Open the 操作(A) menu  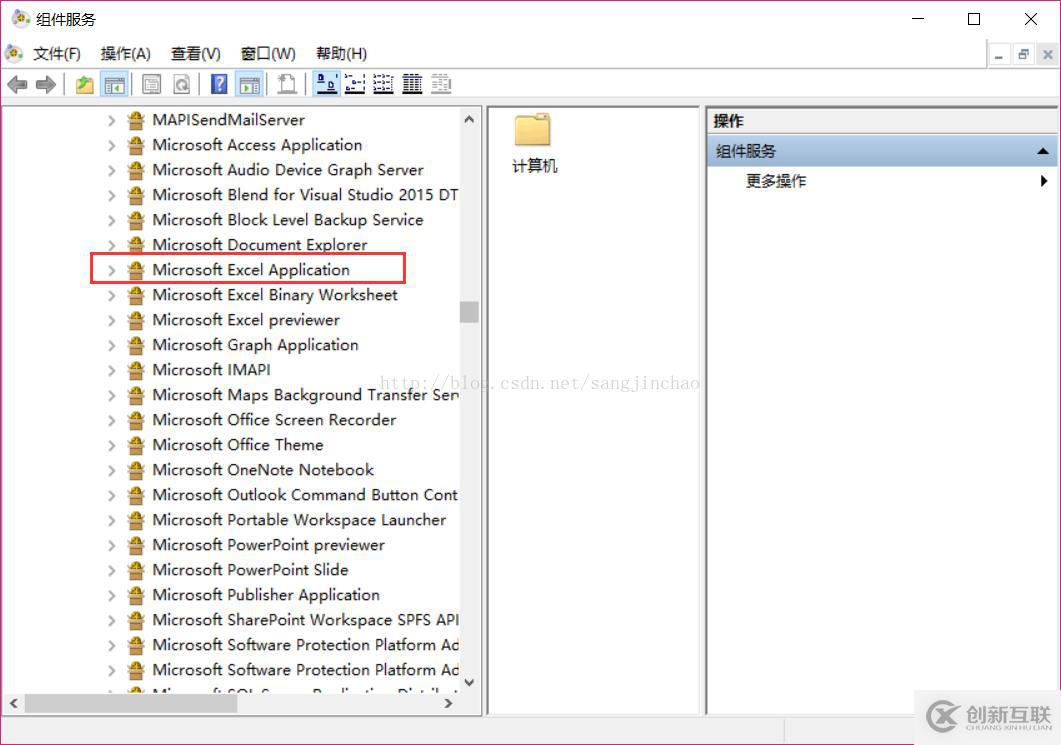(x=125, y=53)
